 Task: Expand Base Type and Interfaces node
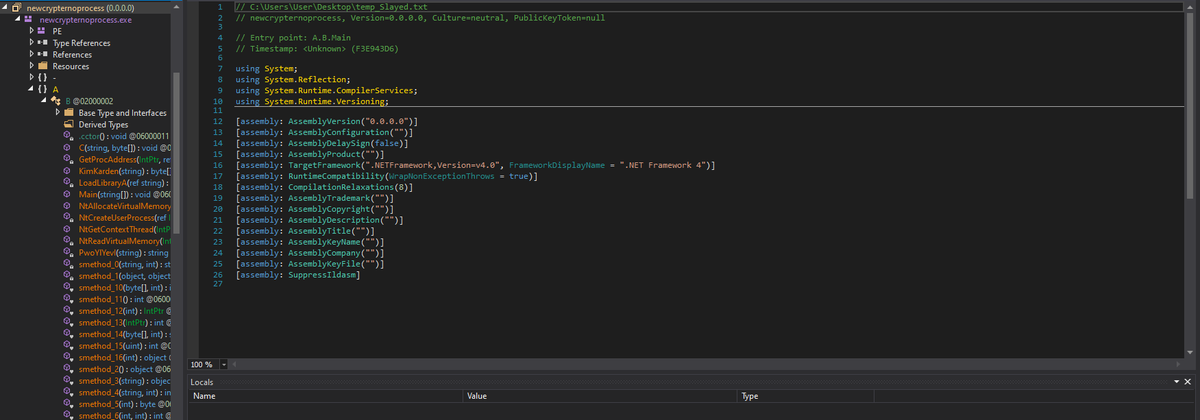56,113
